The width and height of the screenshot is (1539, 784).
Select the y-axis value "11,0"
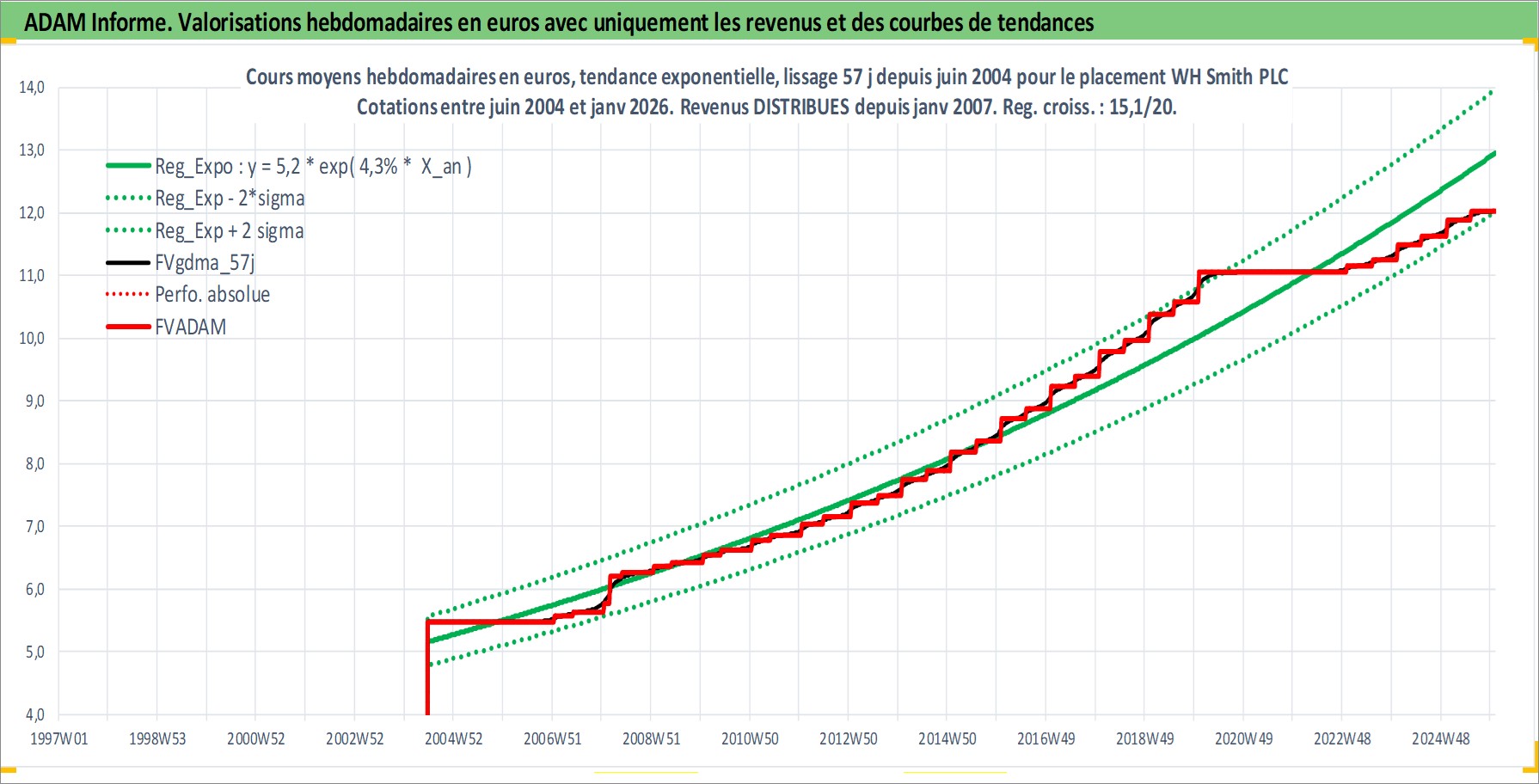click(x=32, y=276)
